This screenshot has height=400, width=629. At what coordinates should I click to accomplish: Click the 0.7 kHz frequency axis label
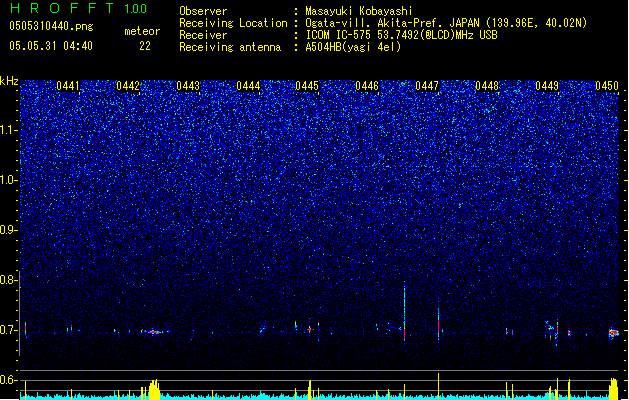coord(9,330)
